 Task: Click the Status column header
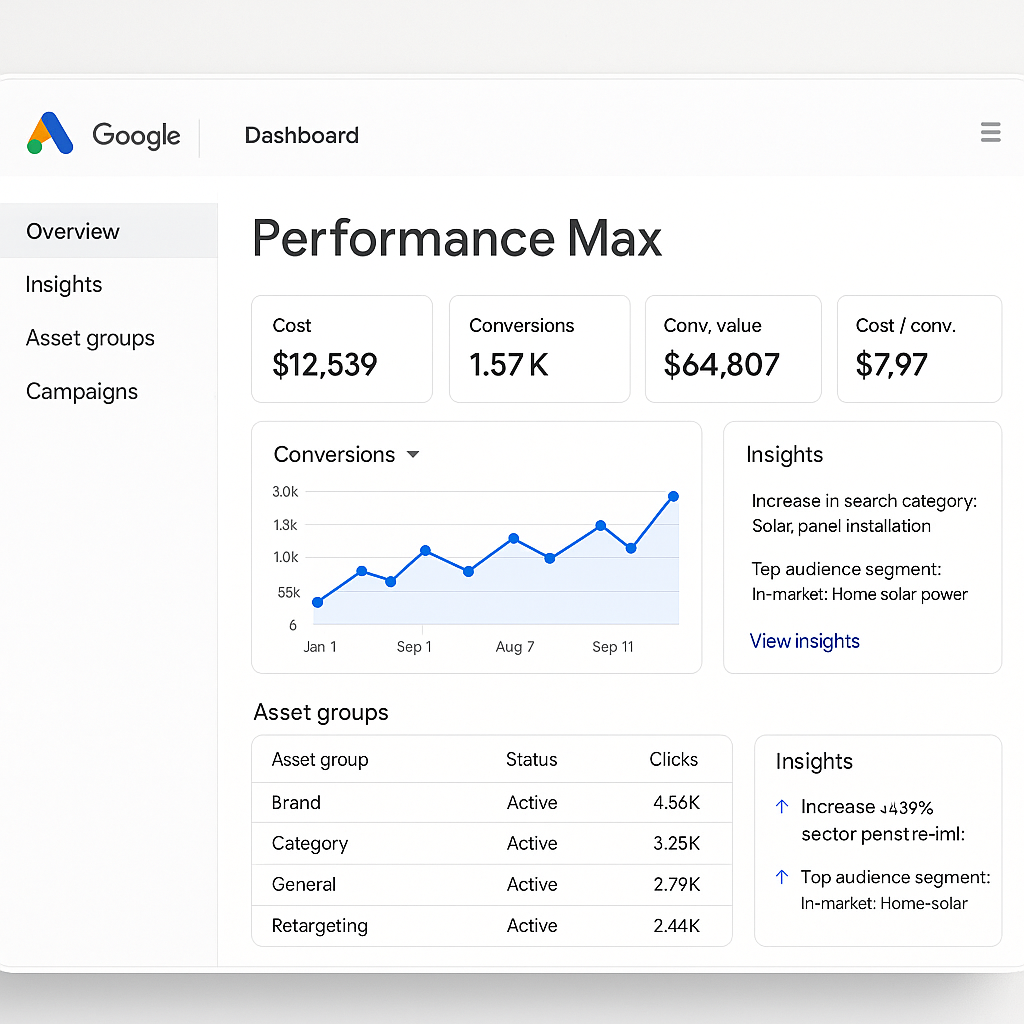pos(531,760)
